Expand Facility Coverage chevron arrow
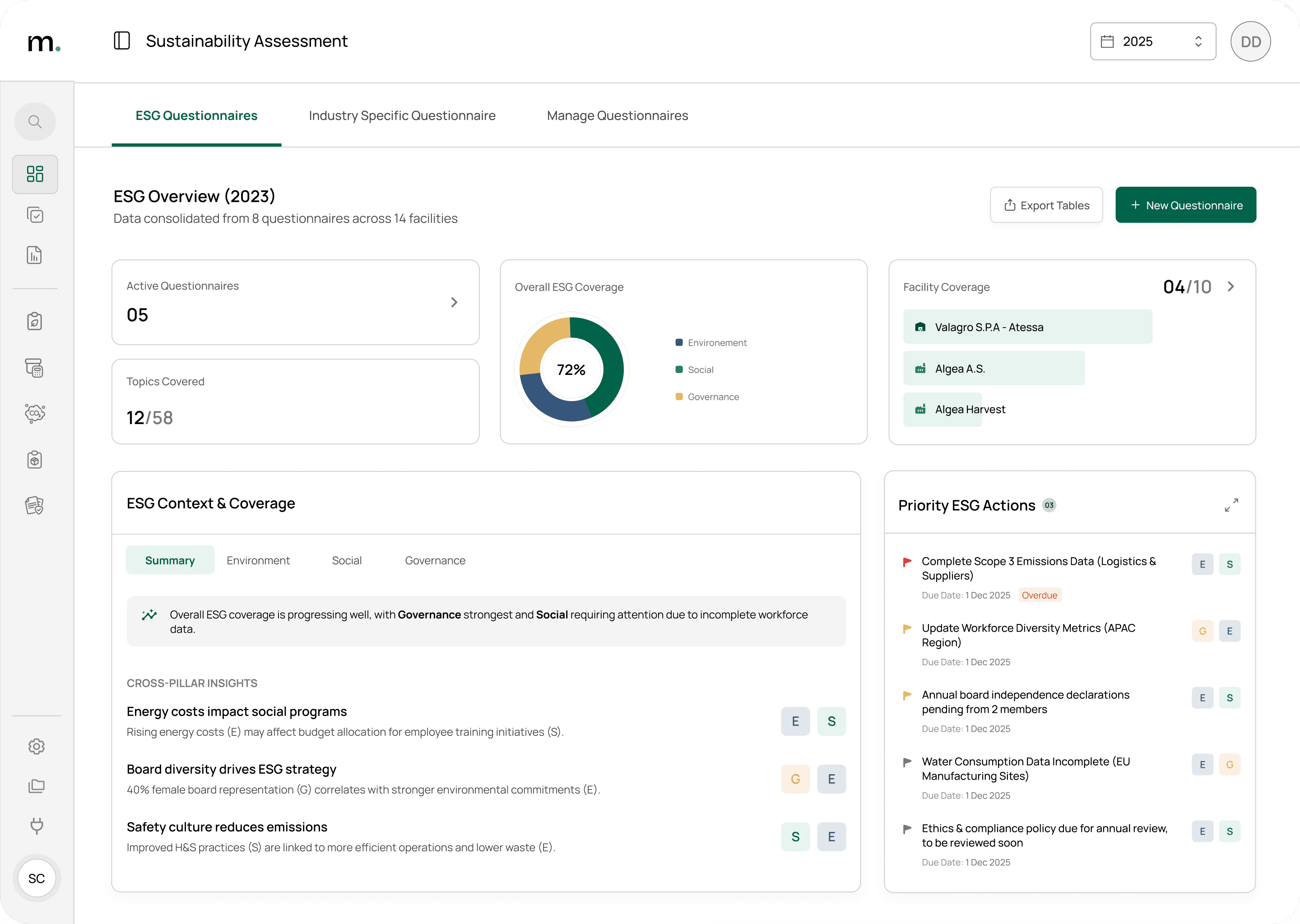This screenshot has height=924, width=1300. pos(1230,287)
